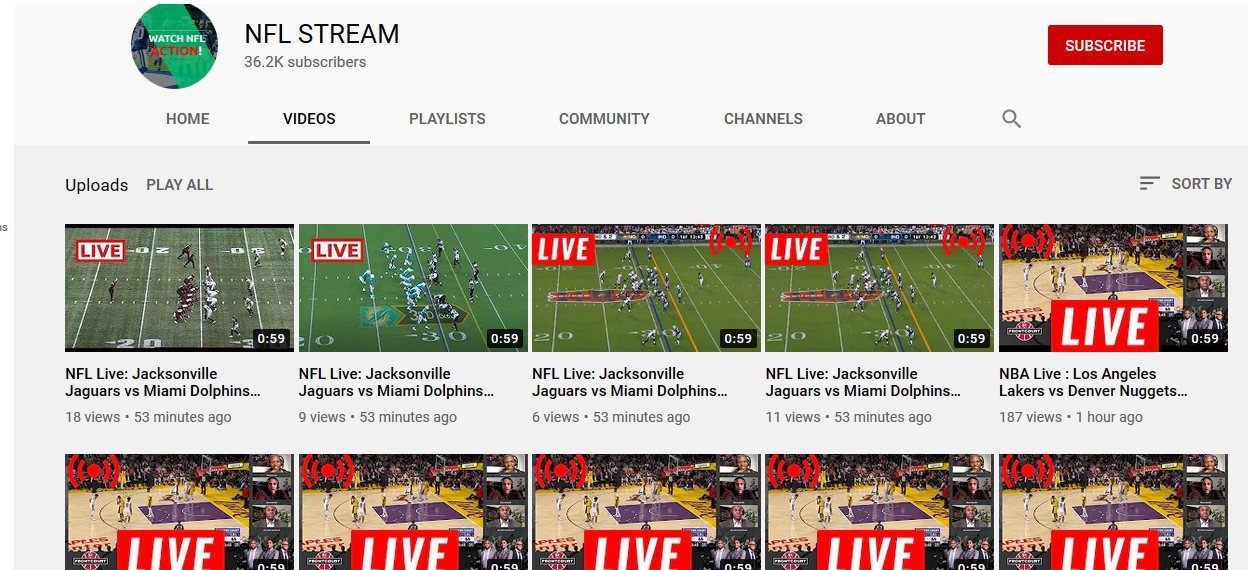Click the video title above 9 views
The height and width of the screenshot is (570, 1248).
coord(397,382)
